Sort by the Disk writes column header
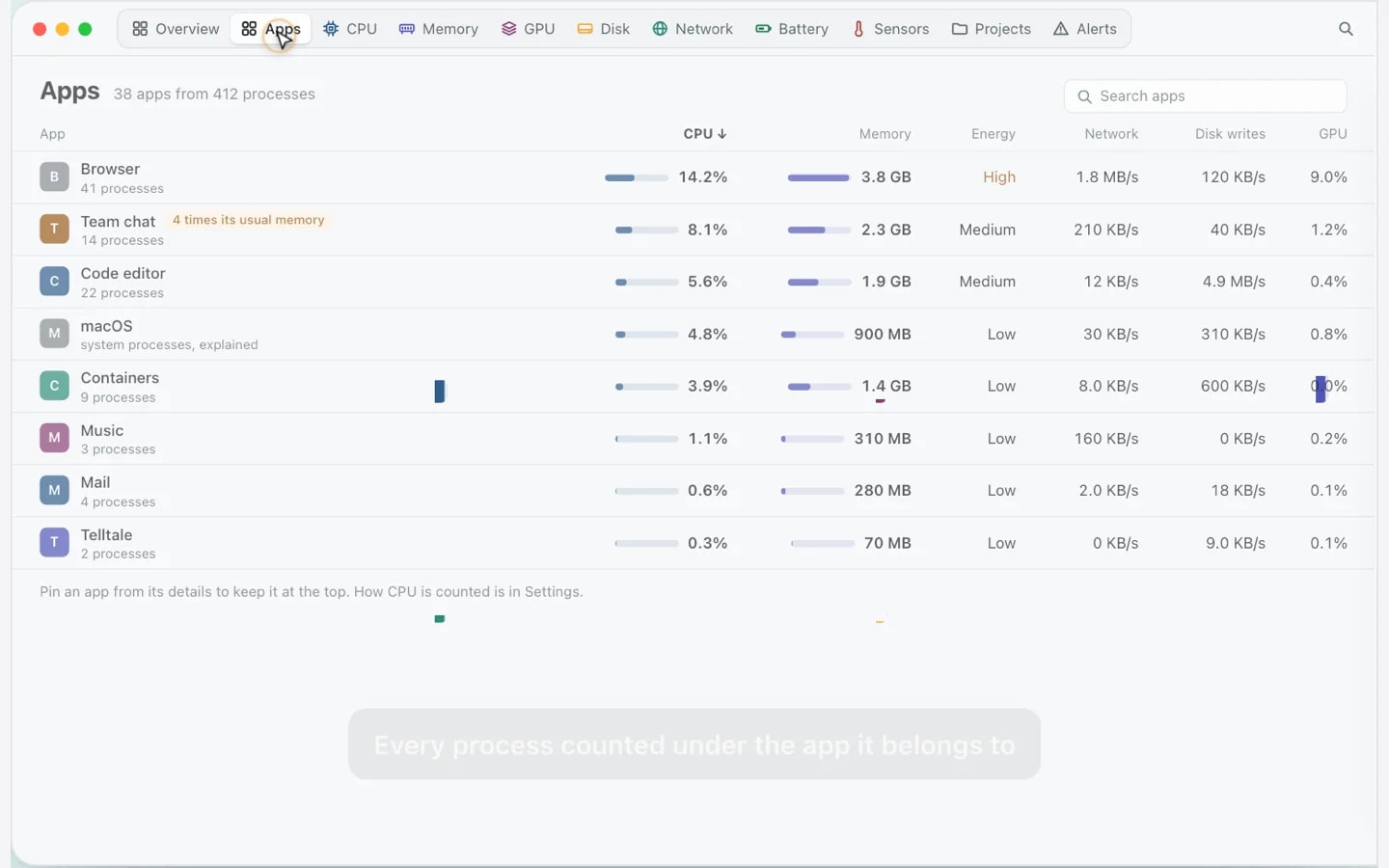The height and width of the screenshot is (868, 1389). pyautogui.click(x=1230, y=134)
